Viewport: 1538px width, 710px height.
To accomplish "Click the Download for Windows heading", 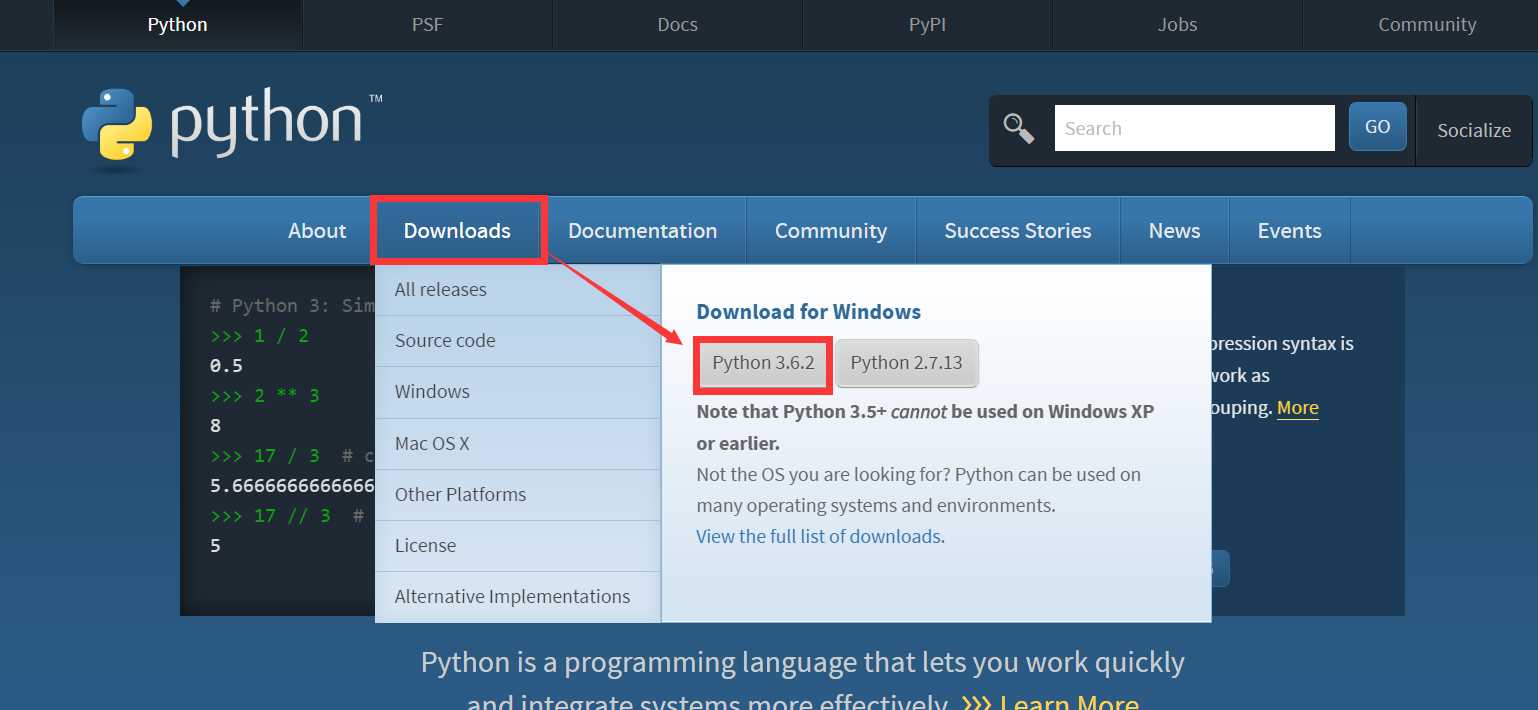I will [808, 312].
